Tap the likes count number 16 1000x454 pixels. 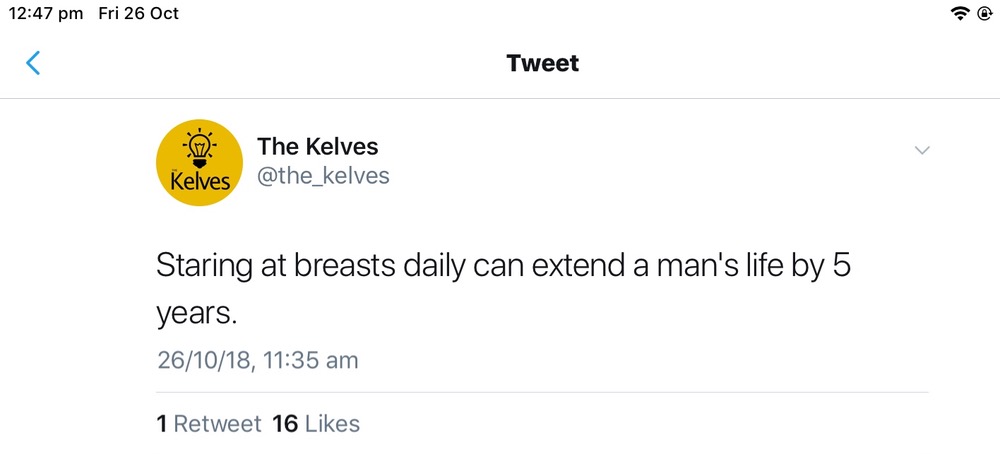[285, 424]
